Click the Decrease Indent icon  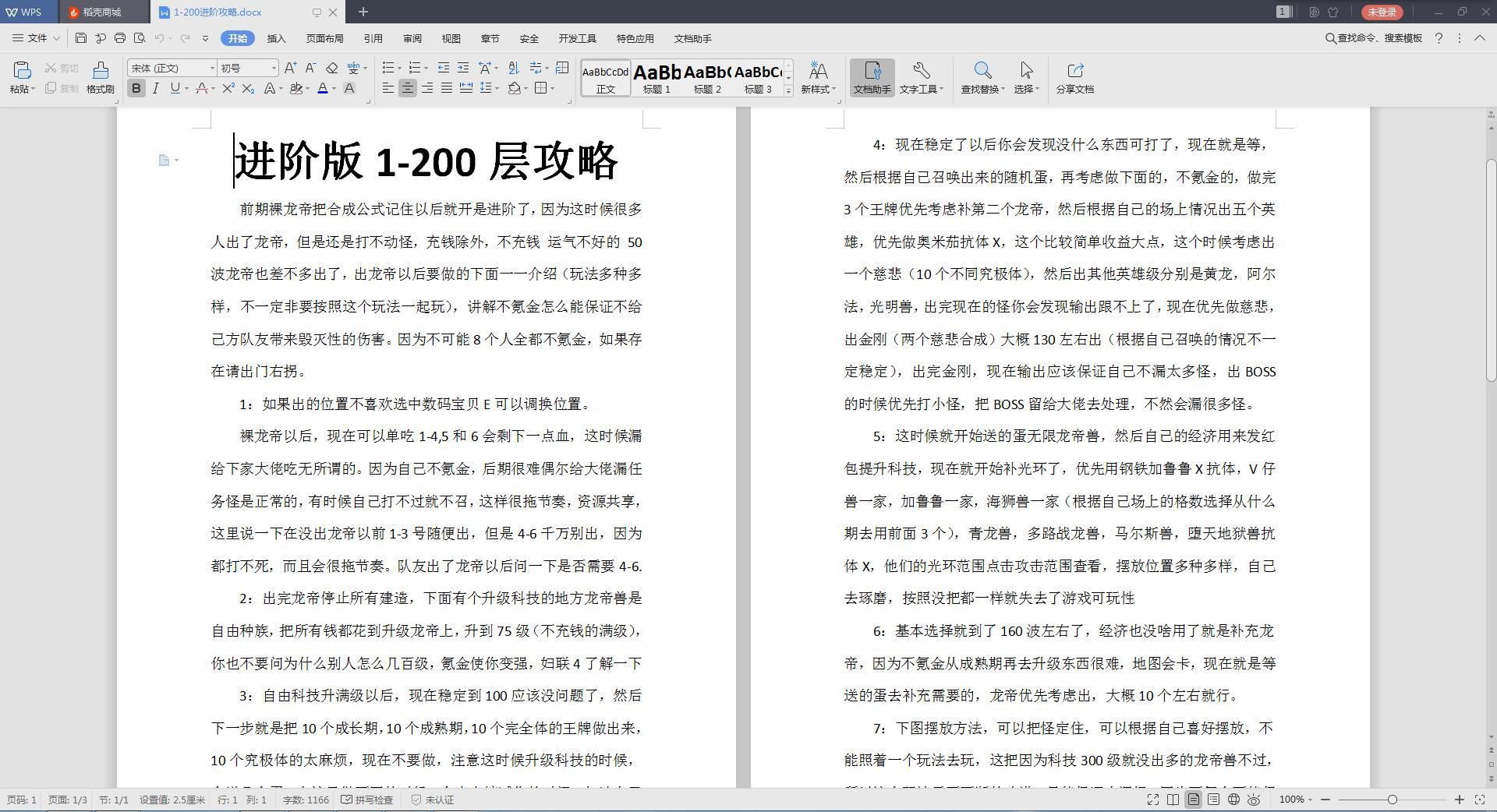pyautogui.click(x=444, y=68)
